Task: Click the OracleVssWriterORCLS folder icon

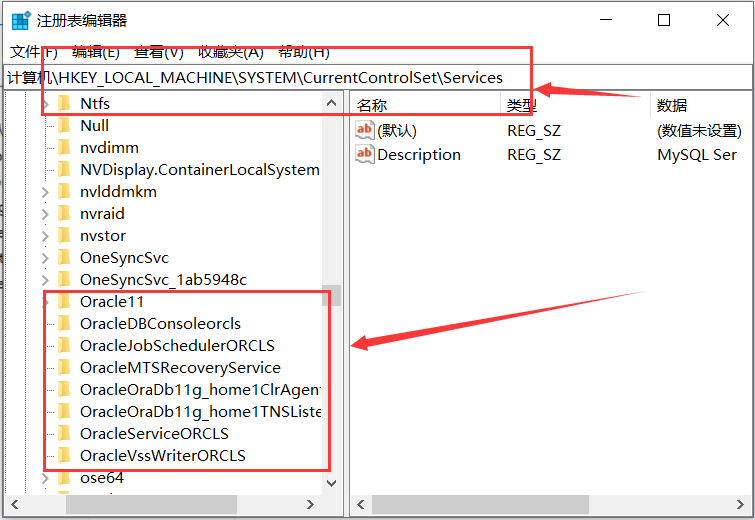Action: [64, 455]
